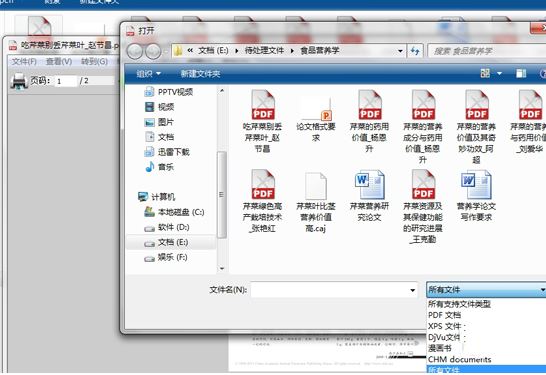Select PowerPoint file 论文格式要求
Image resolution: width=546 pixels, height=375 pixels.
tap(316, 120)
